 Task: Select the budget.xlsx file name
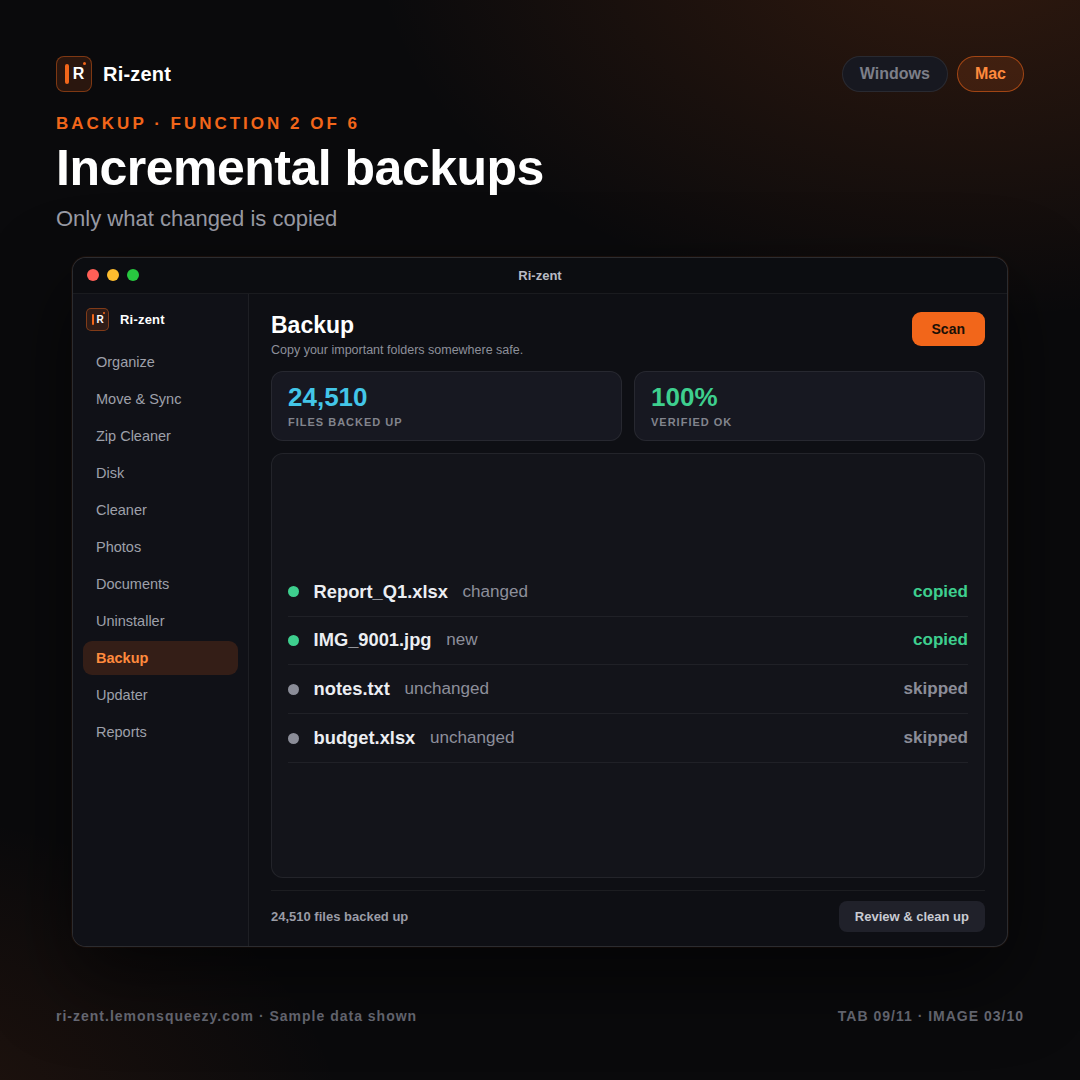click(364, 738)
